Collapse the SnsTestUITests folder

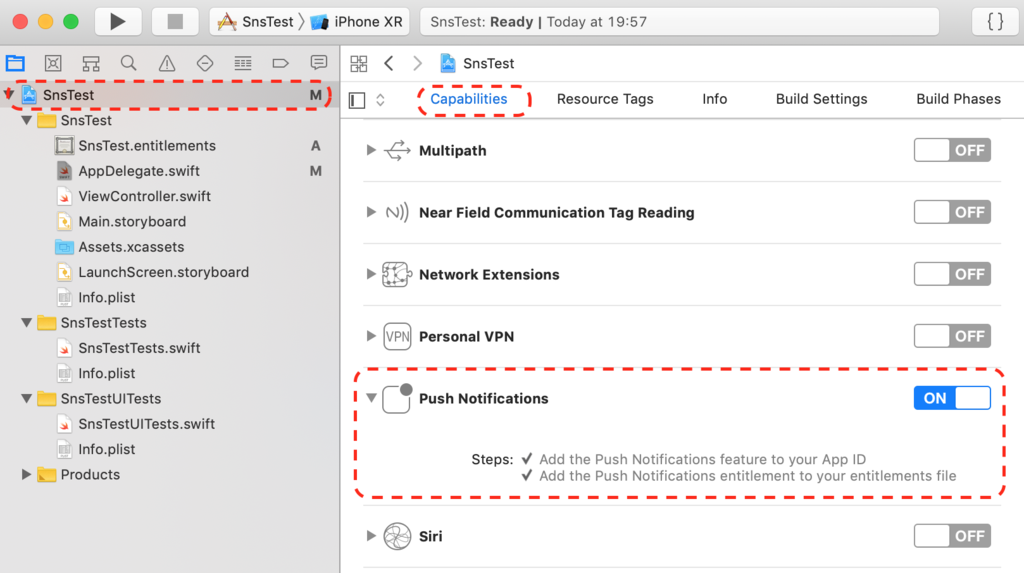click(x=27, y=399)
